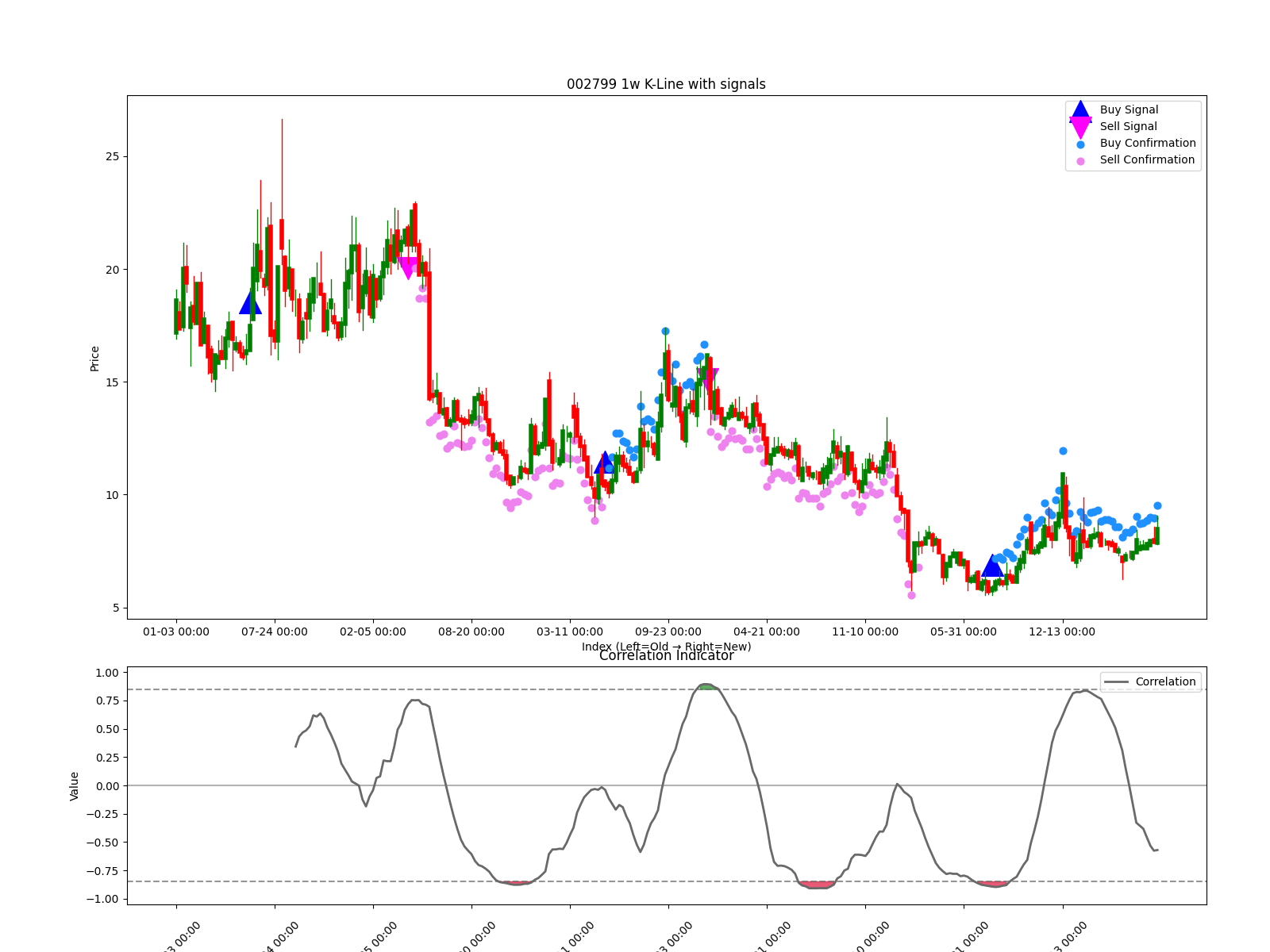Viewport: 1270px width, 952px height.
Task: Click the isolated blue dot near price 12
Action: pyautogui.click(x=1063, y=451)
